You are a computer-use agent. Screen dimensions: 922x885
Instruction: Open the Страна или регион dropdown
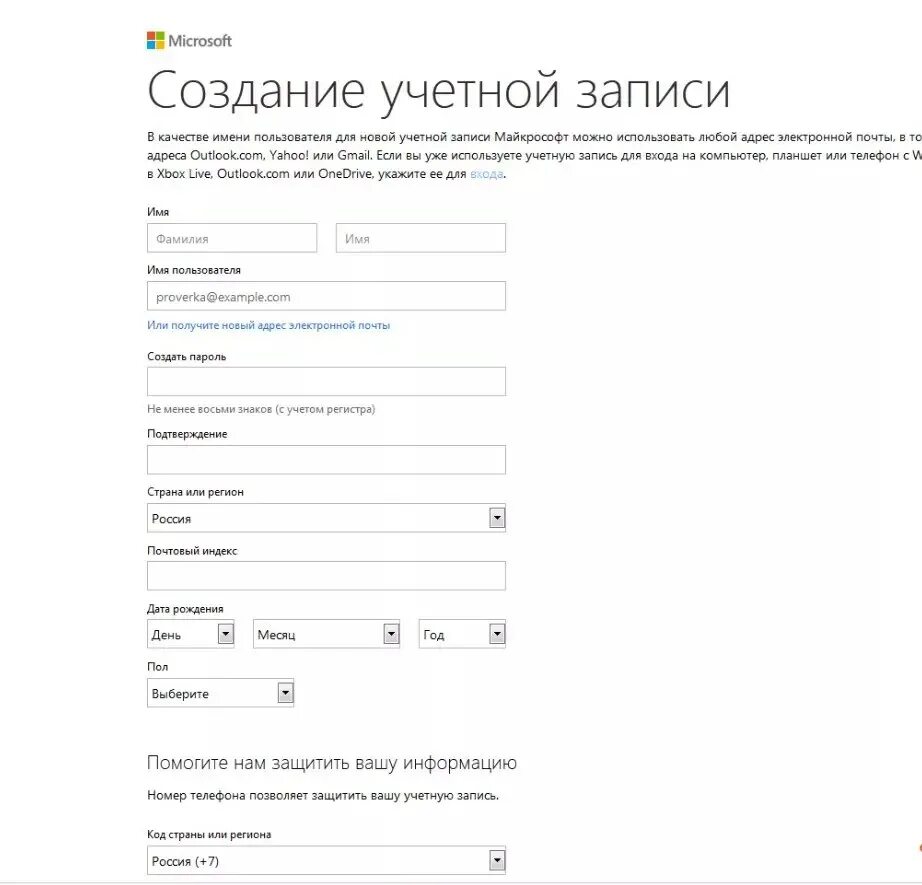click(x=326, y=518)
